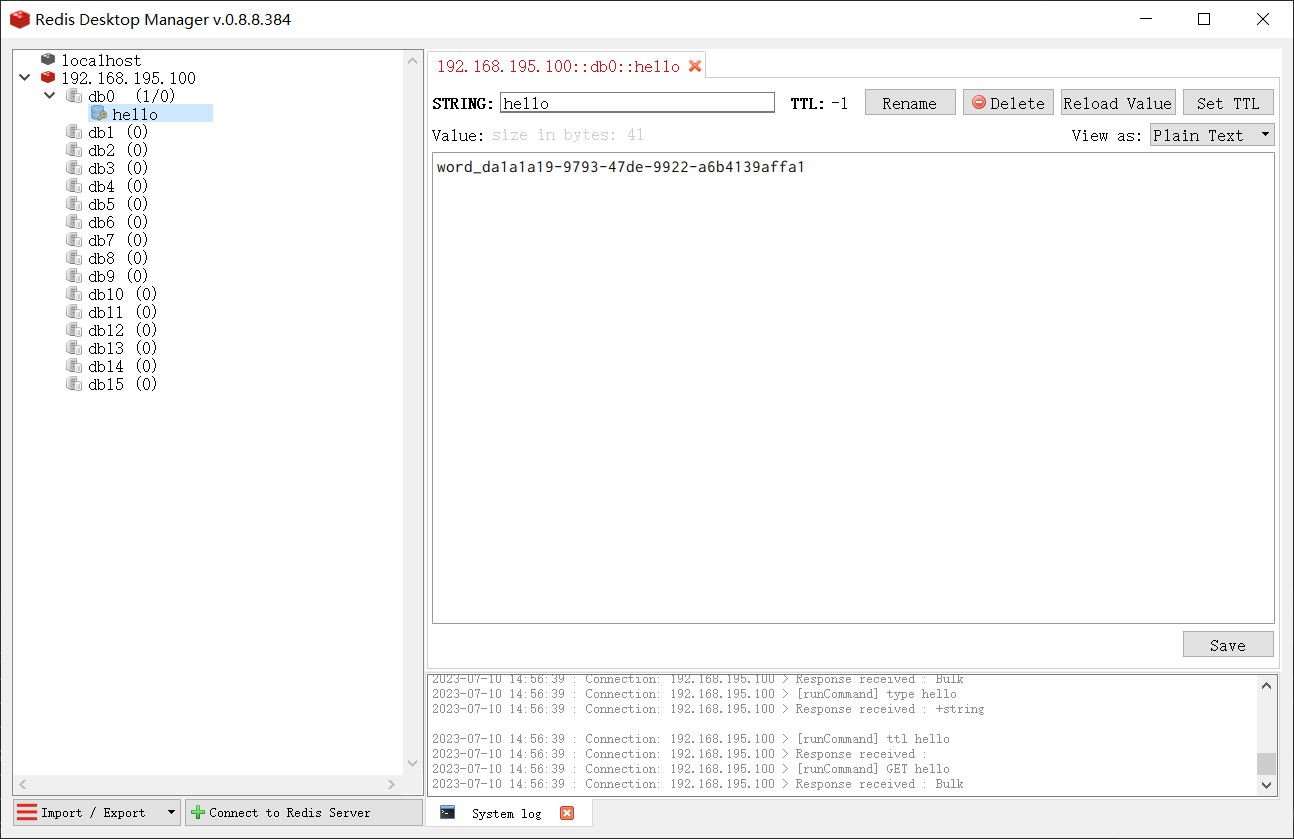Switch to the System log tab
1294x839 pixels.
[506, 813]
